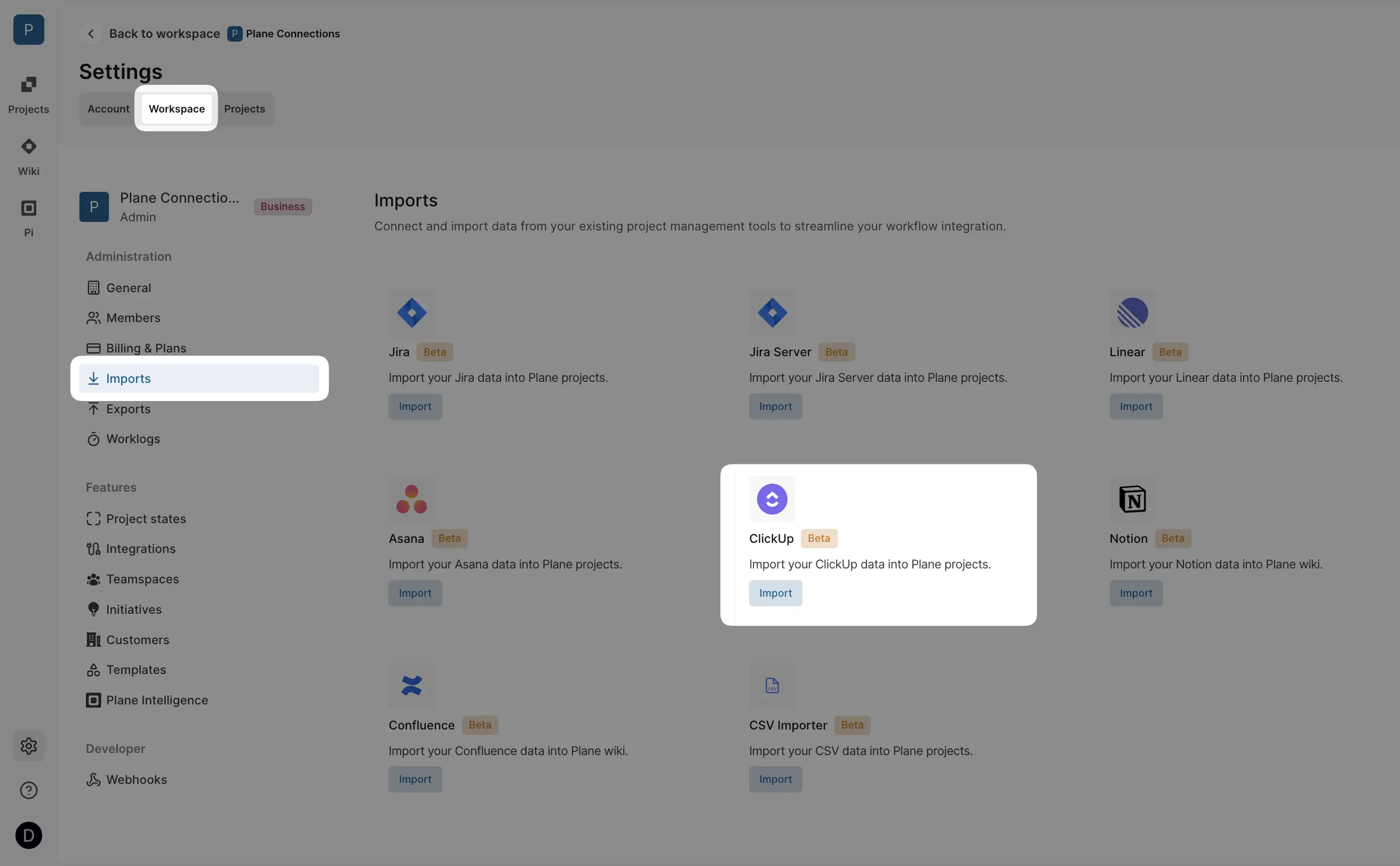Click the workspace logo P at top left
The image size is (1400, 866).
[x=29, y=30]
